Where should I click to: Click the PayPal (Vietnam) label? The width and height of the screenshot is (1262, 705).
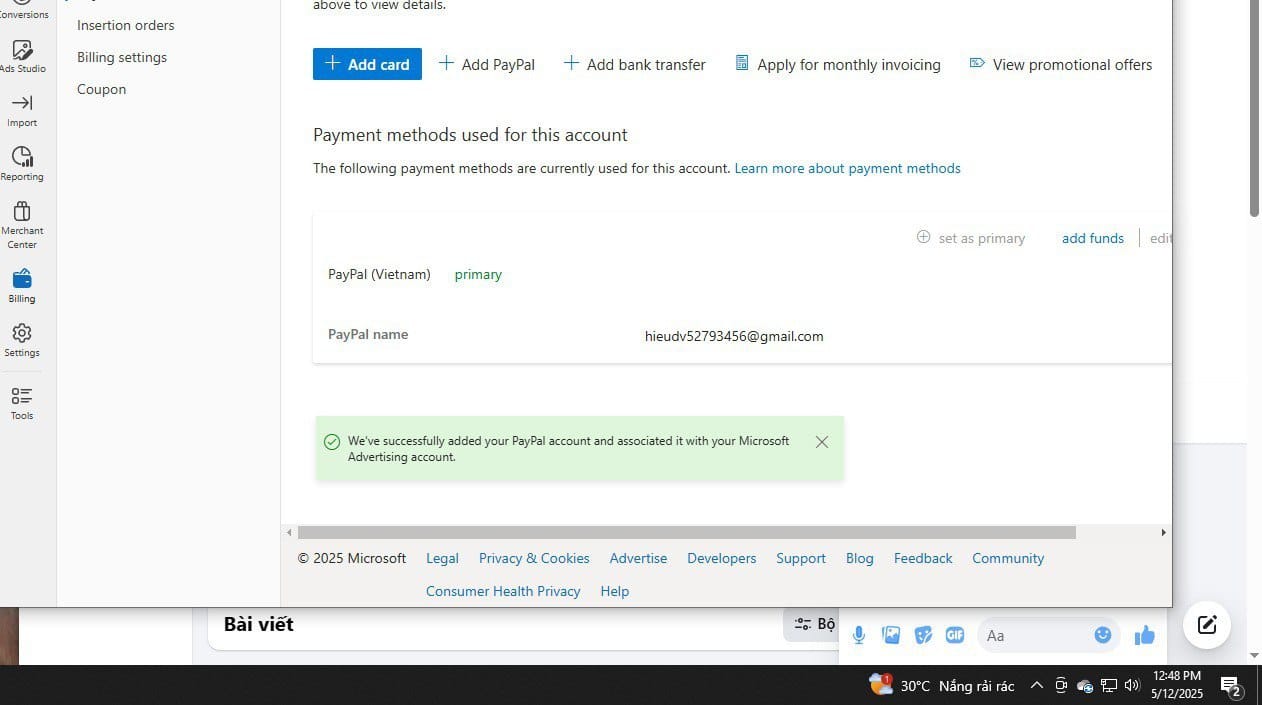click(379, 274)
